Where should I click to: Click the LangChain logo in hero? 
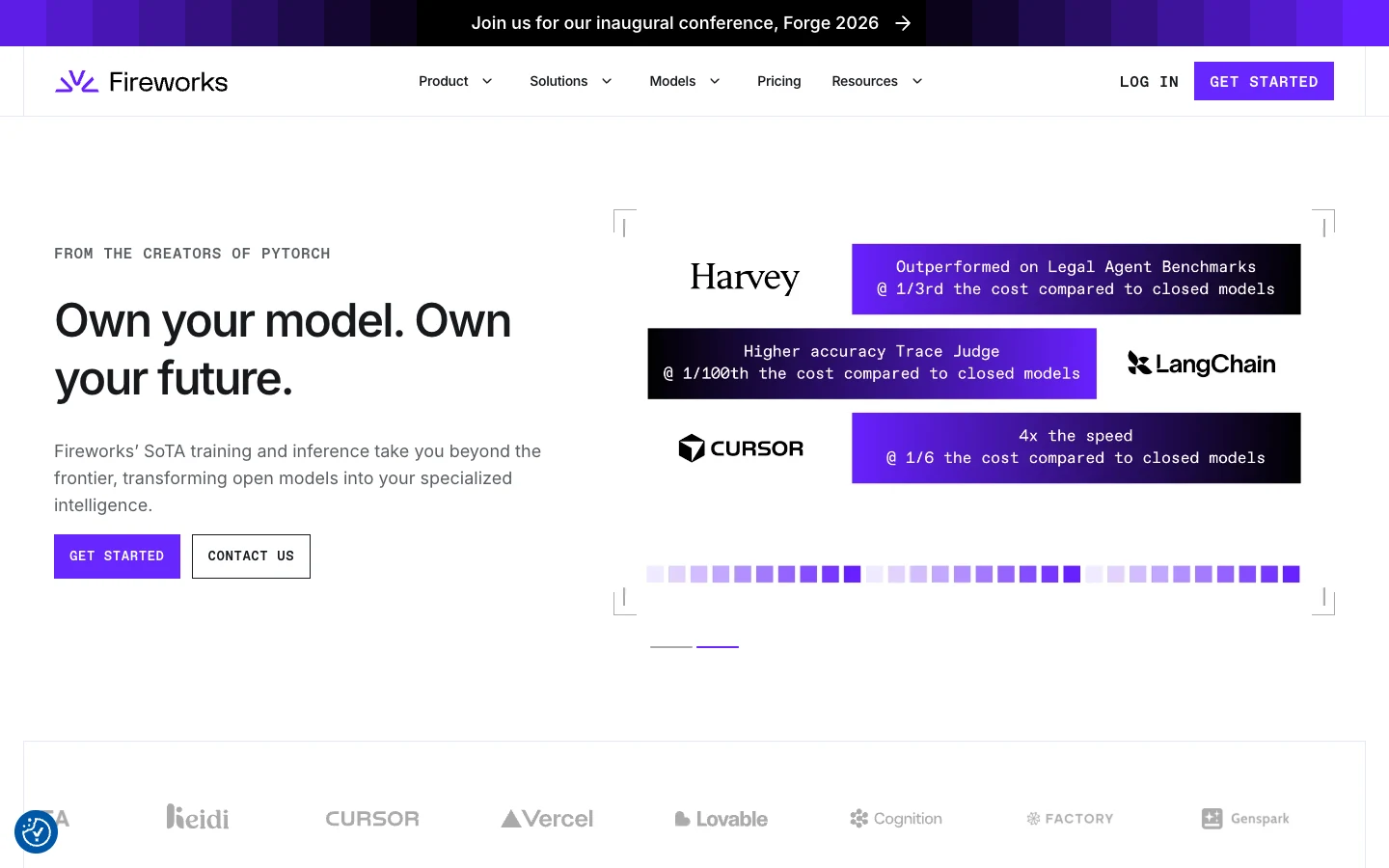tap(1202, 364)
